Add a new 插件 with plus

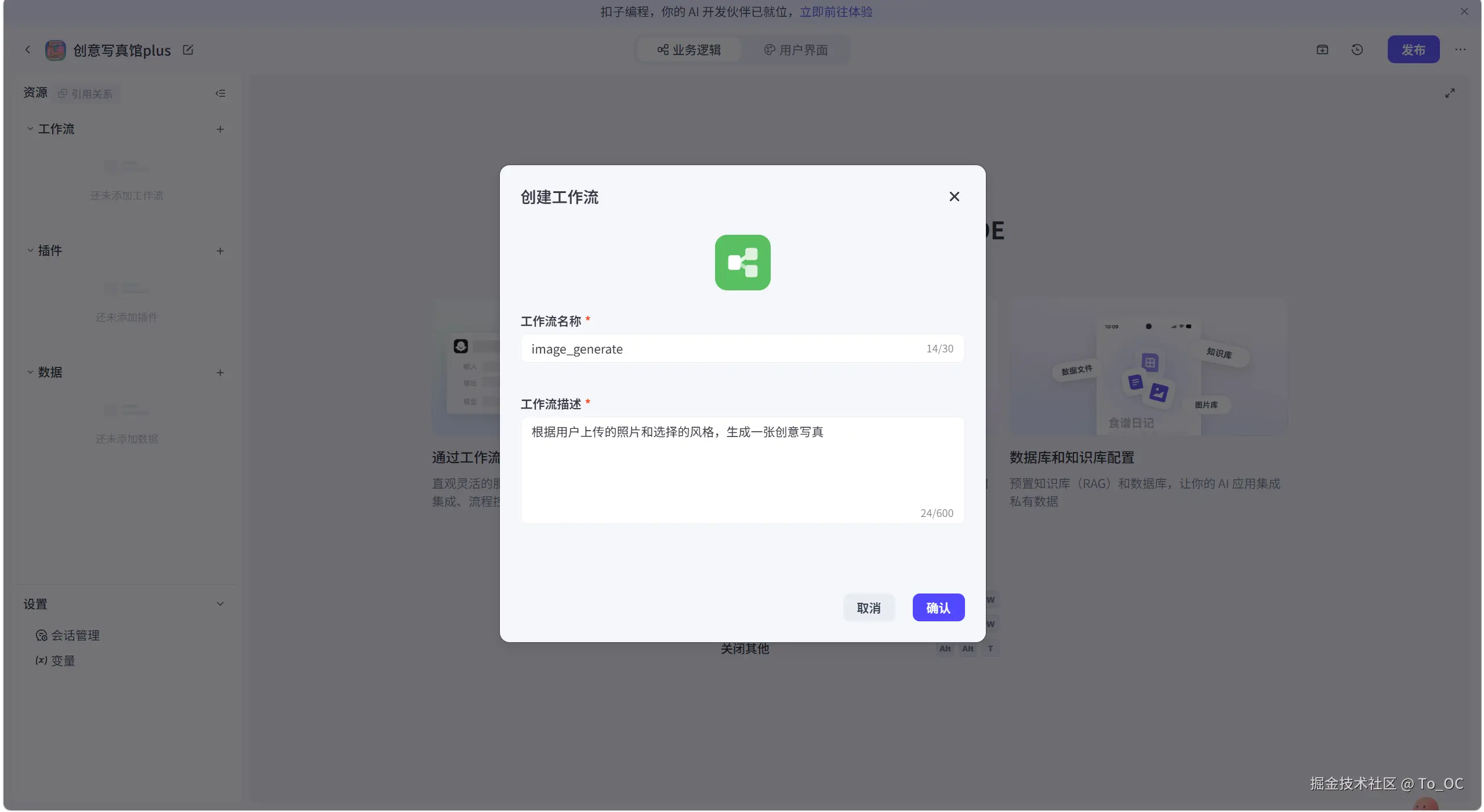pyautogui.click(x=220, y=251)
